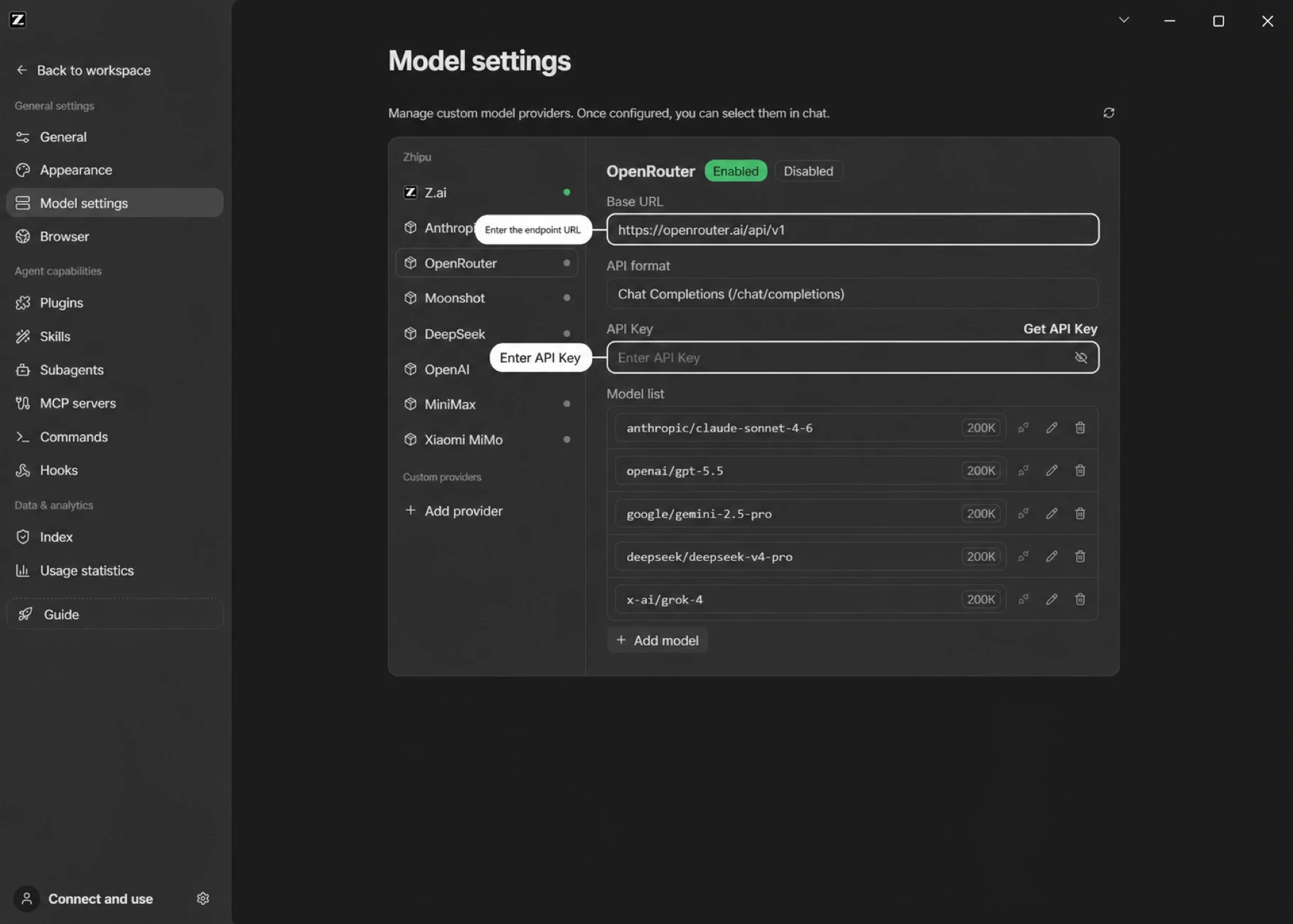
Task: Test connection for google/gemini-2.5-pro
Action: coord(1023,513)
